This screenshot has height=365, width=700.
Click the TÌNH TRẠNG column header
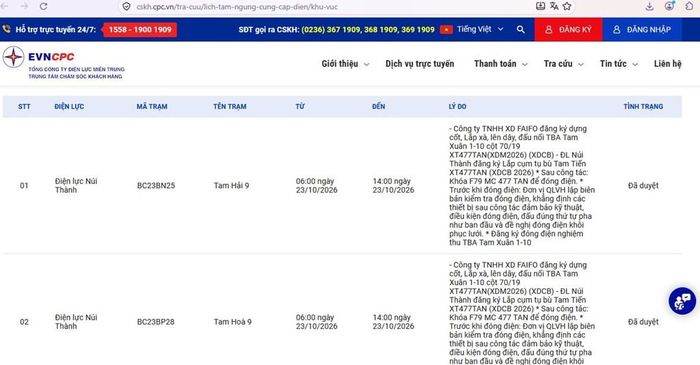[x=643, y=107]
